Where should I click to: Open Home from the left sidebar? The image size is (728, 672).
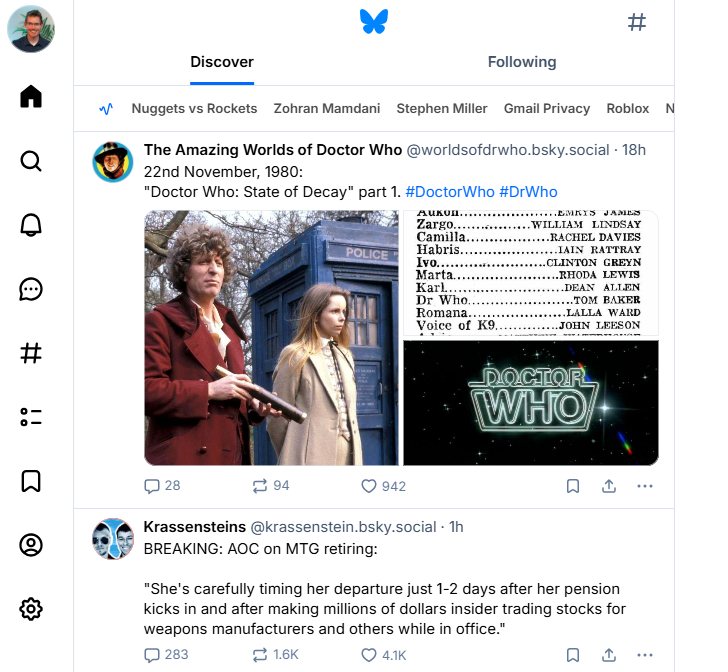(x=31, y=97)
